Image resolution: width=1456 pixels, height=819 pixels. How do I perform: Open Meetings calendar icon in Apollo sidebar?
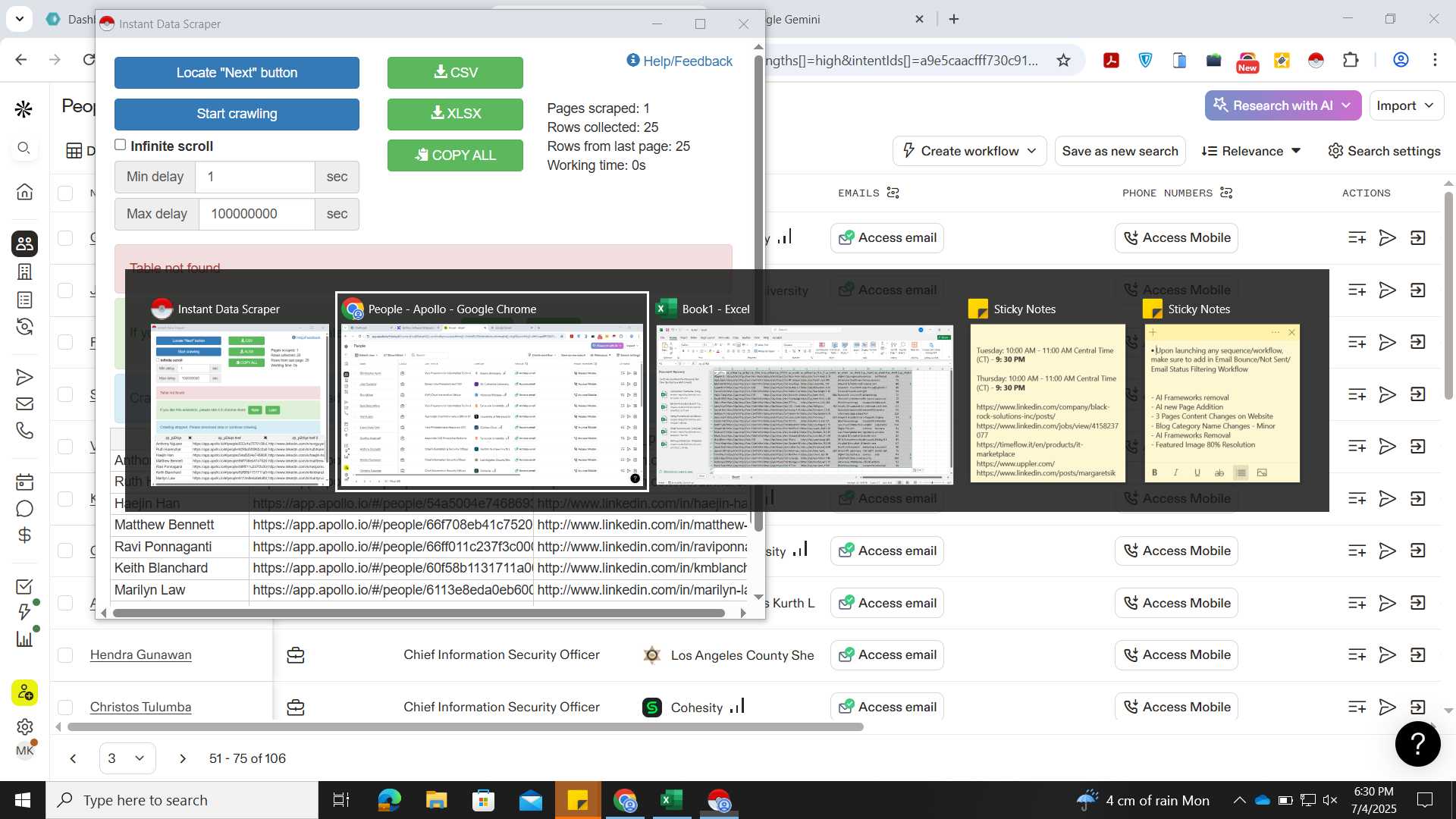pos(24,482)
